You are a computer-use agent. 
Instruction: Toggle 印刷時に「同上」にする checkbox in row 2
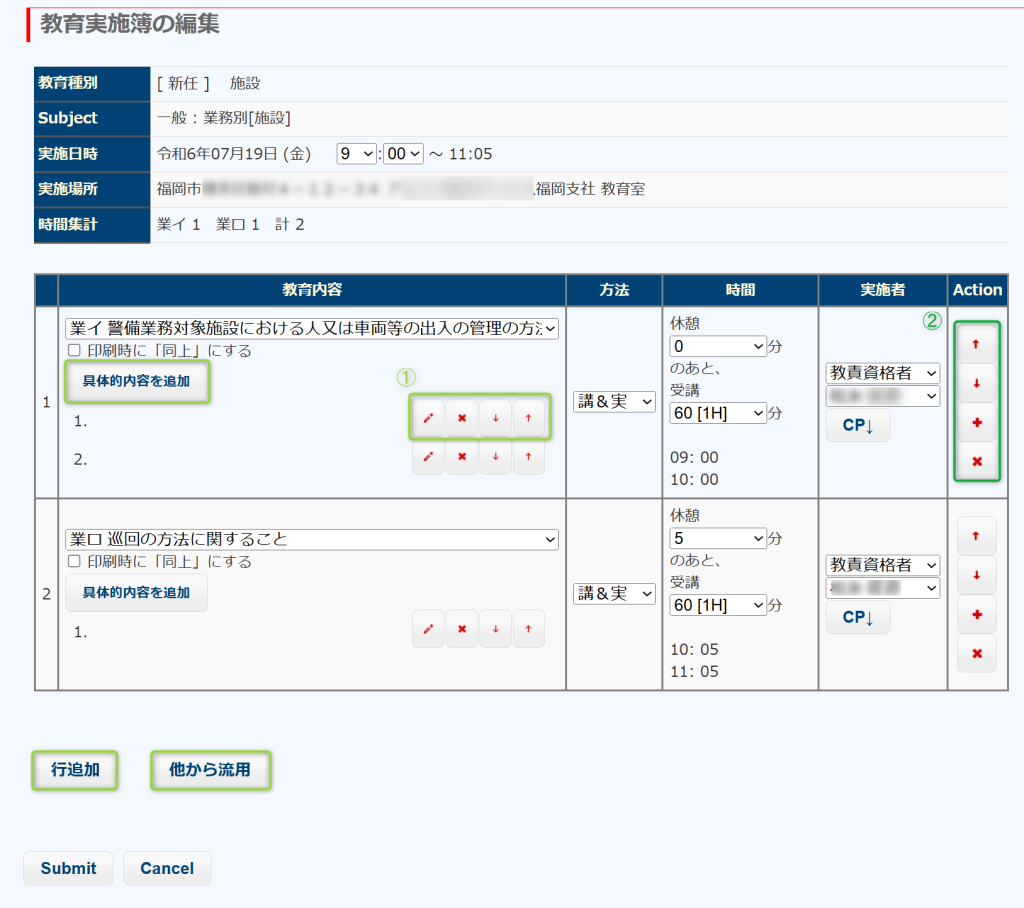coord(73,562)
